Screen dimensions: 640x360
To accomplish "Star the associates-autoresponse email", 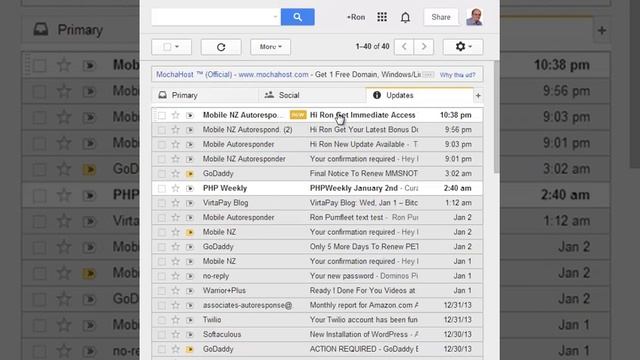I will pyautogui.click(x=176, y=305).
